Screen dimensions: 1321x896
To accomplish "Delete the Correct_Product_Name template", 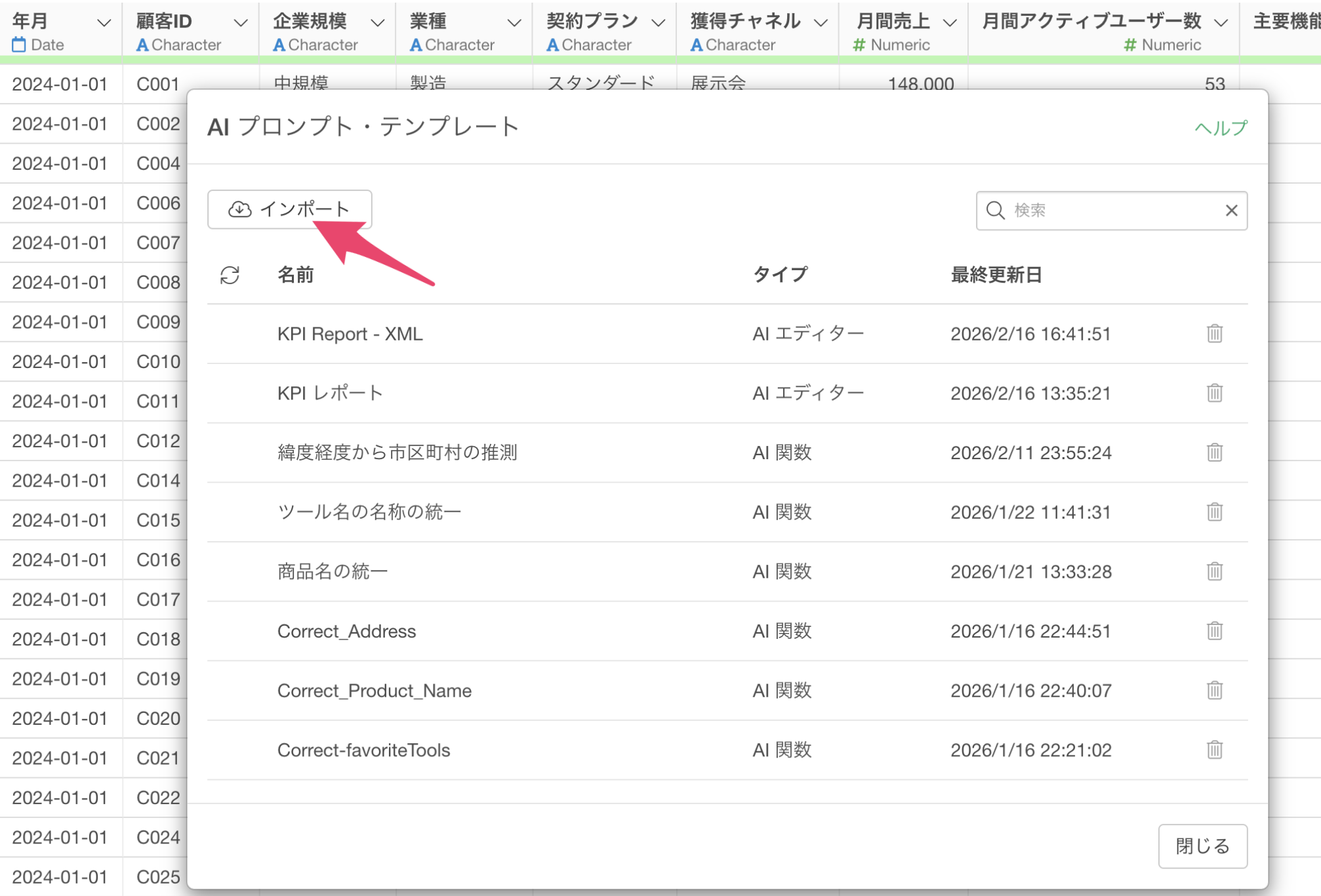I will 1214,690.
